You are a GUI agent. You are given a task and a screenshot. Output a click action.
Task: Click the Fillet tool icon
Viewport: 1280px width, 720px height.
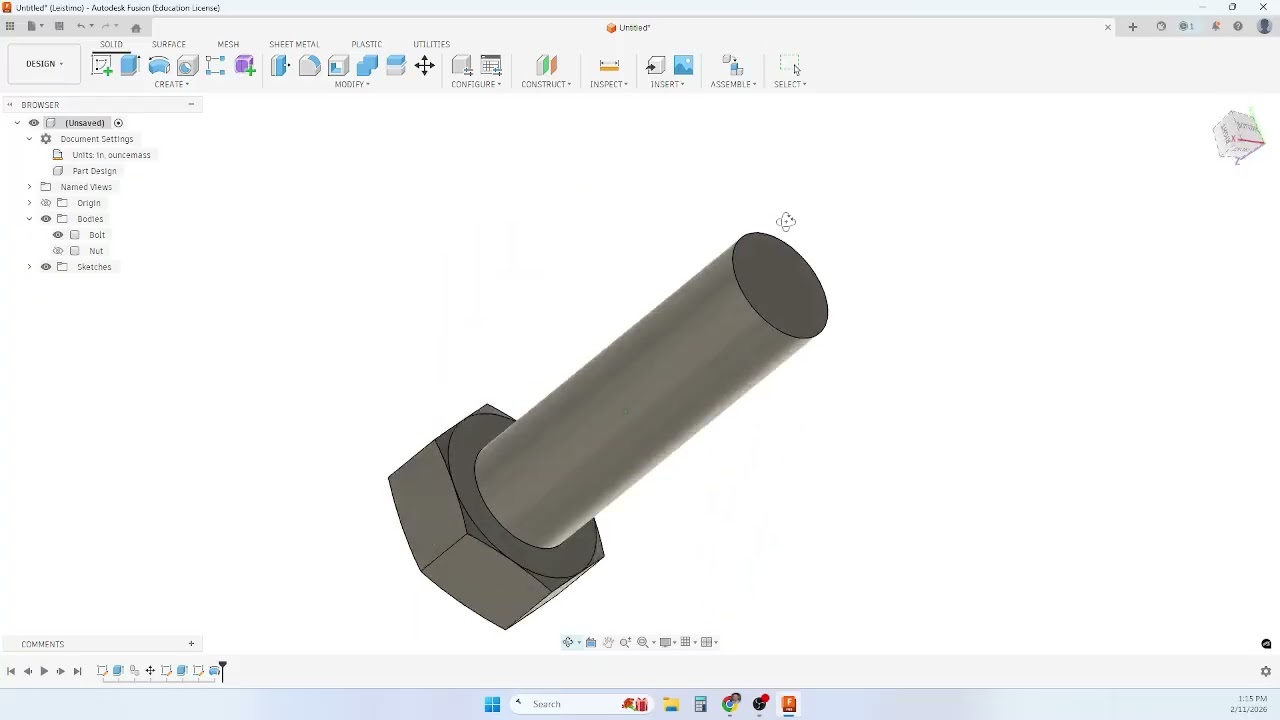click(309, 66)
